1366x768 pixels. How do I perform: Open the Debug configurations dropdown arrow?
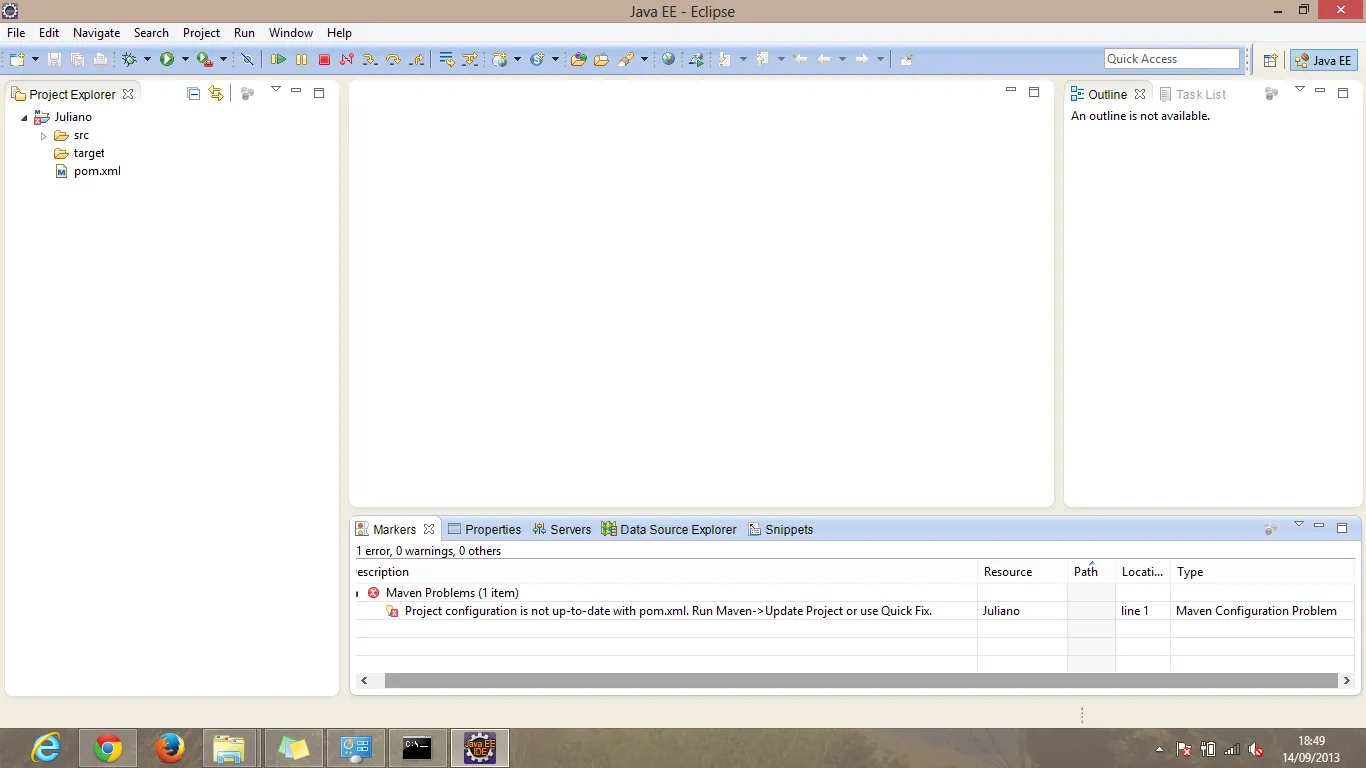click(x=147, y=60)
